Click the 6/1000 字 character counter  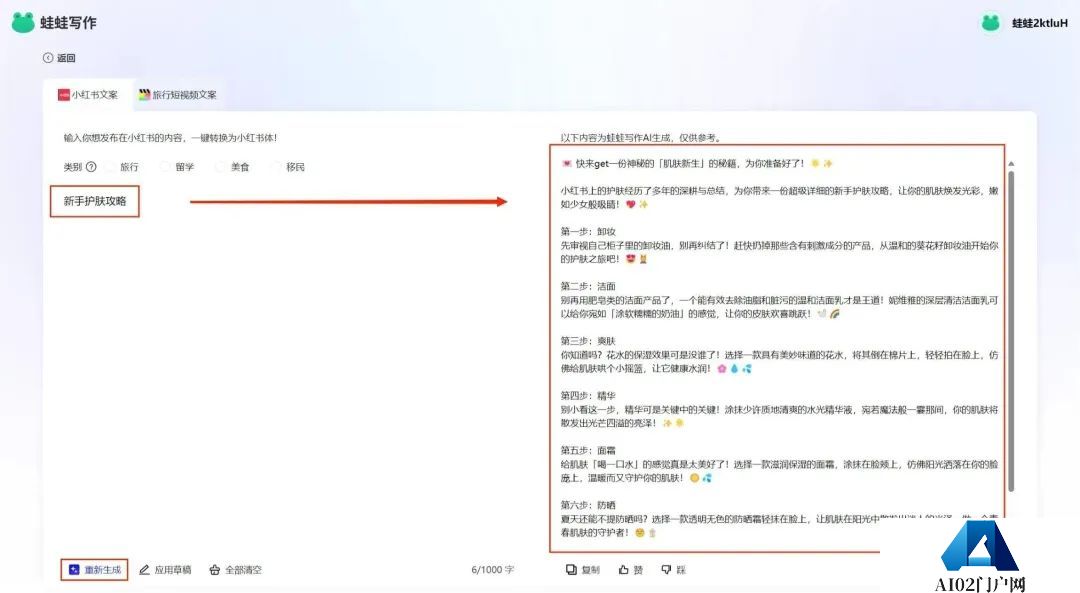(492, 570)
